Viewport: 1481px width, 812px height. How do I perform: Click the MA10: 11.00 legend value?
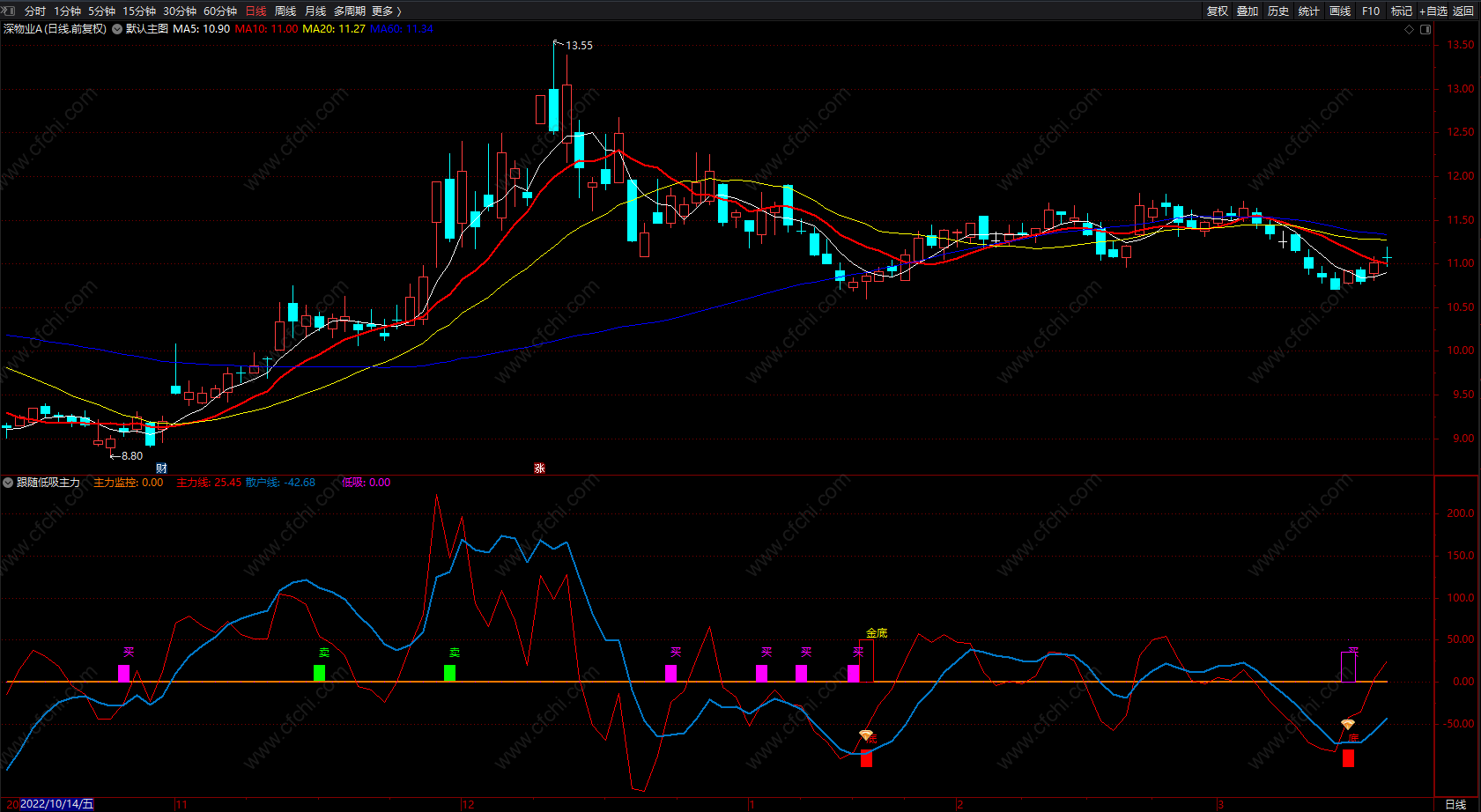267,29
